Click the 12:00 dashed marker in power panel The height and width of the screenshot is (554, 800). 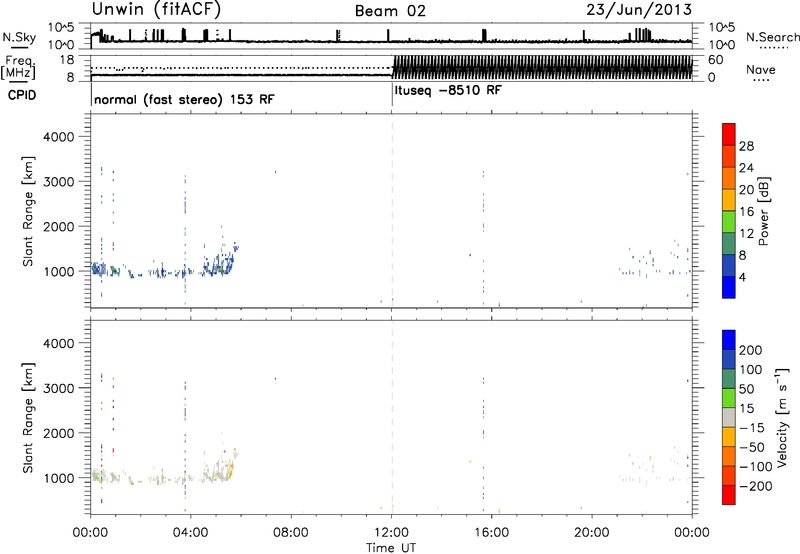pos(392,211)
